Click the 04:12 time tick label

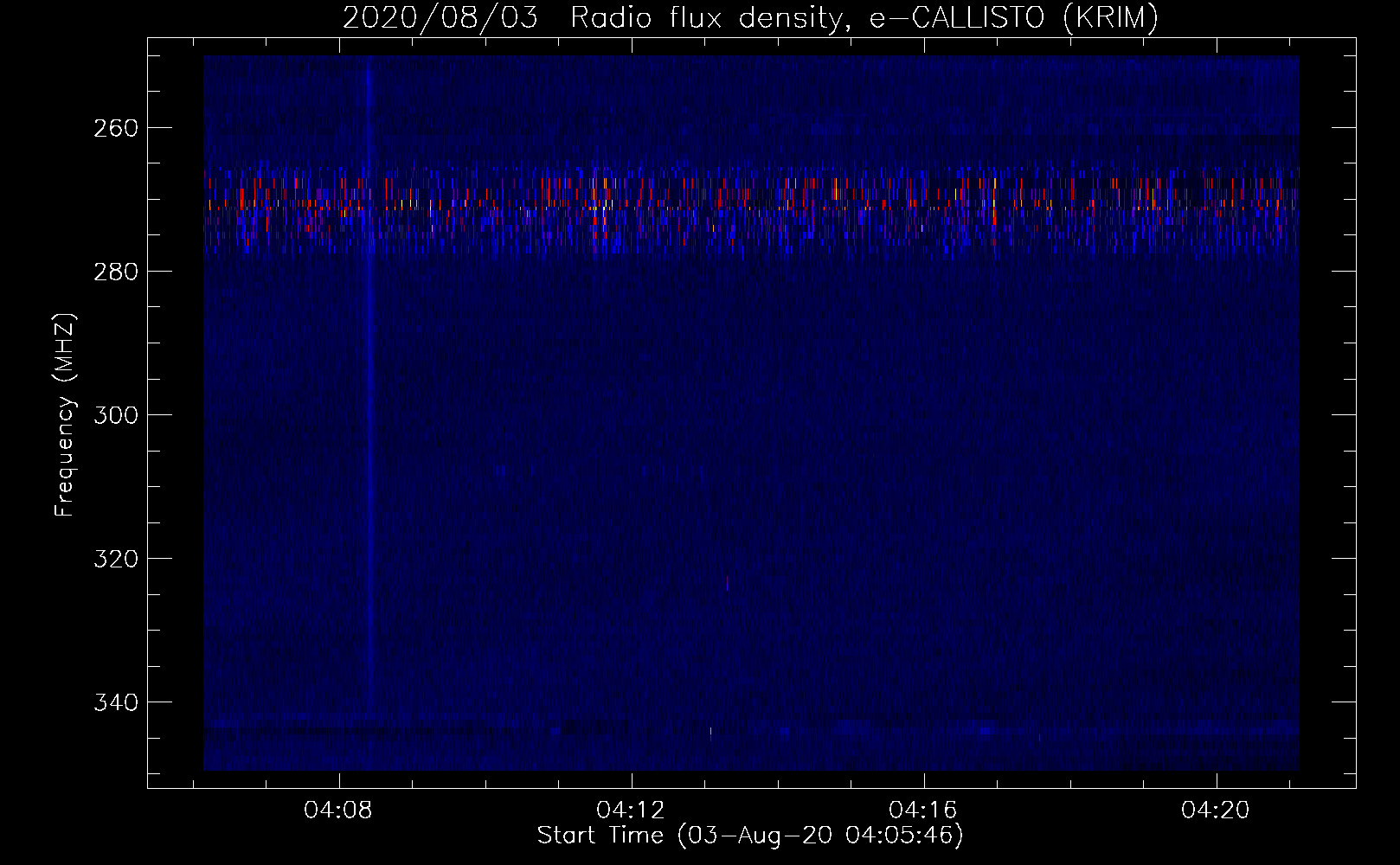[631, 811]
